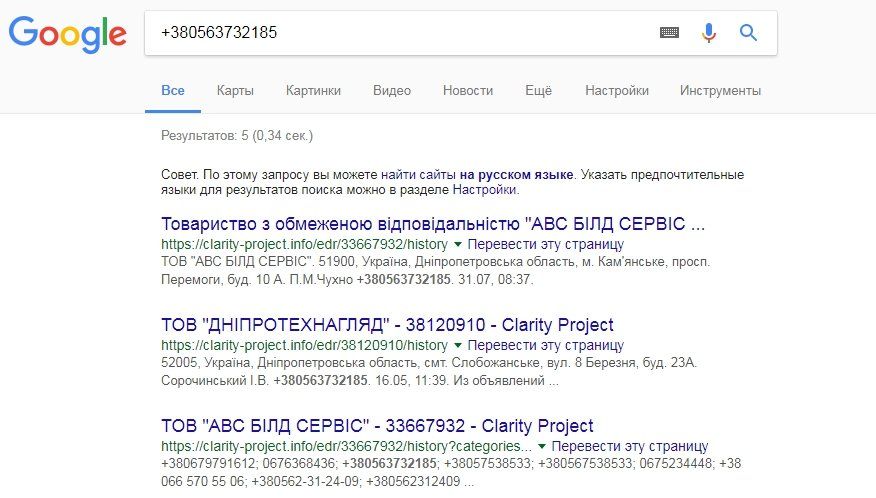Open result ТОВ ДНІПРОТЕХНАГЛЯД - 38120910

click(x=387, y=325)
